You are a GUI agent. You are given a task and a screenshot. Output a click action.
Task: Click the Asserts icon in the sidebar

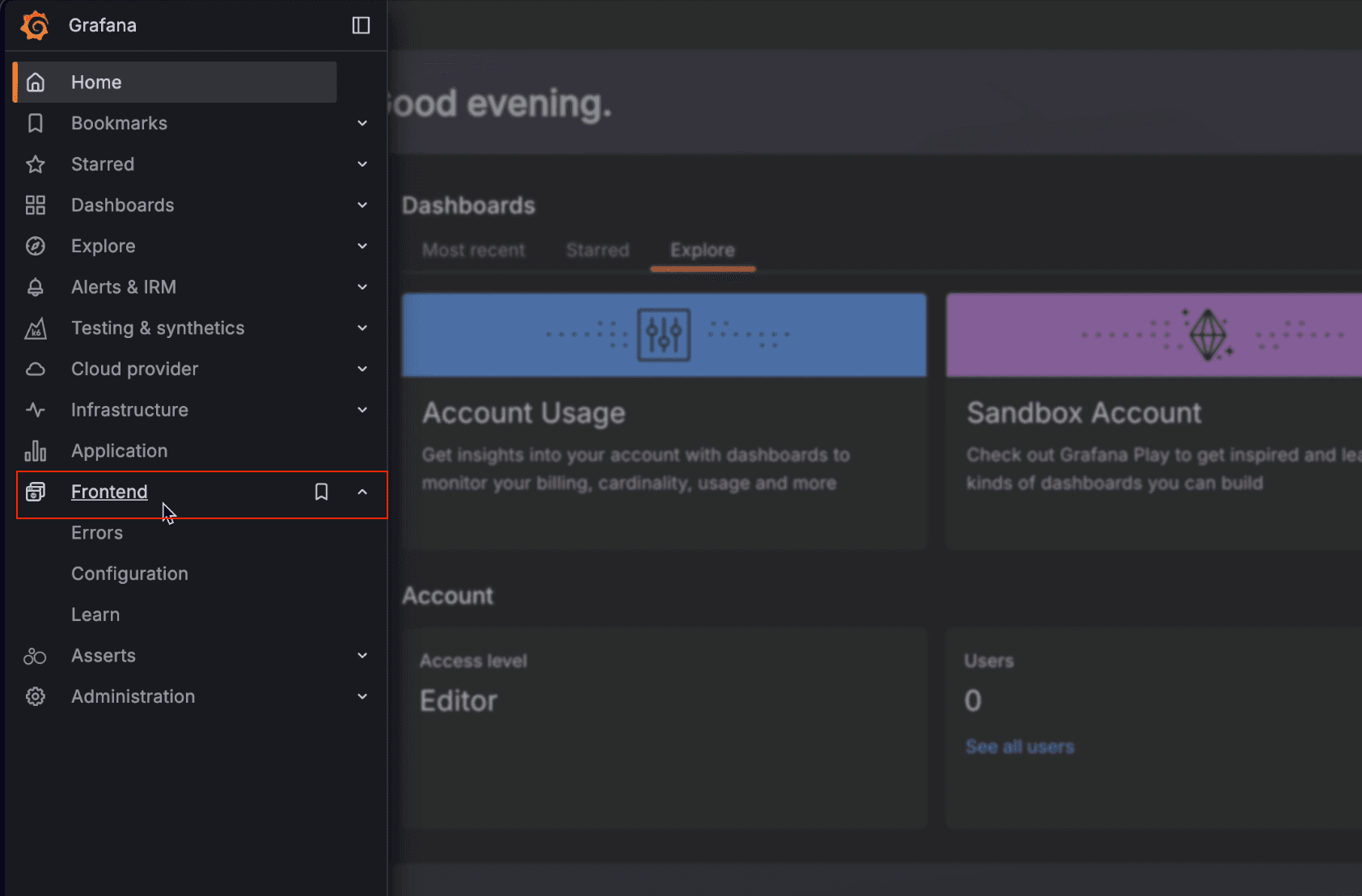tap(36, 656)
